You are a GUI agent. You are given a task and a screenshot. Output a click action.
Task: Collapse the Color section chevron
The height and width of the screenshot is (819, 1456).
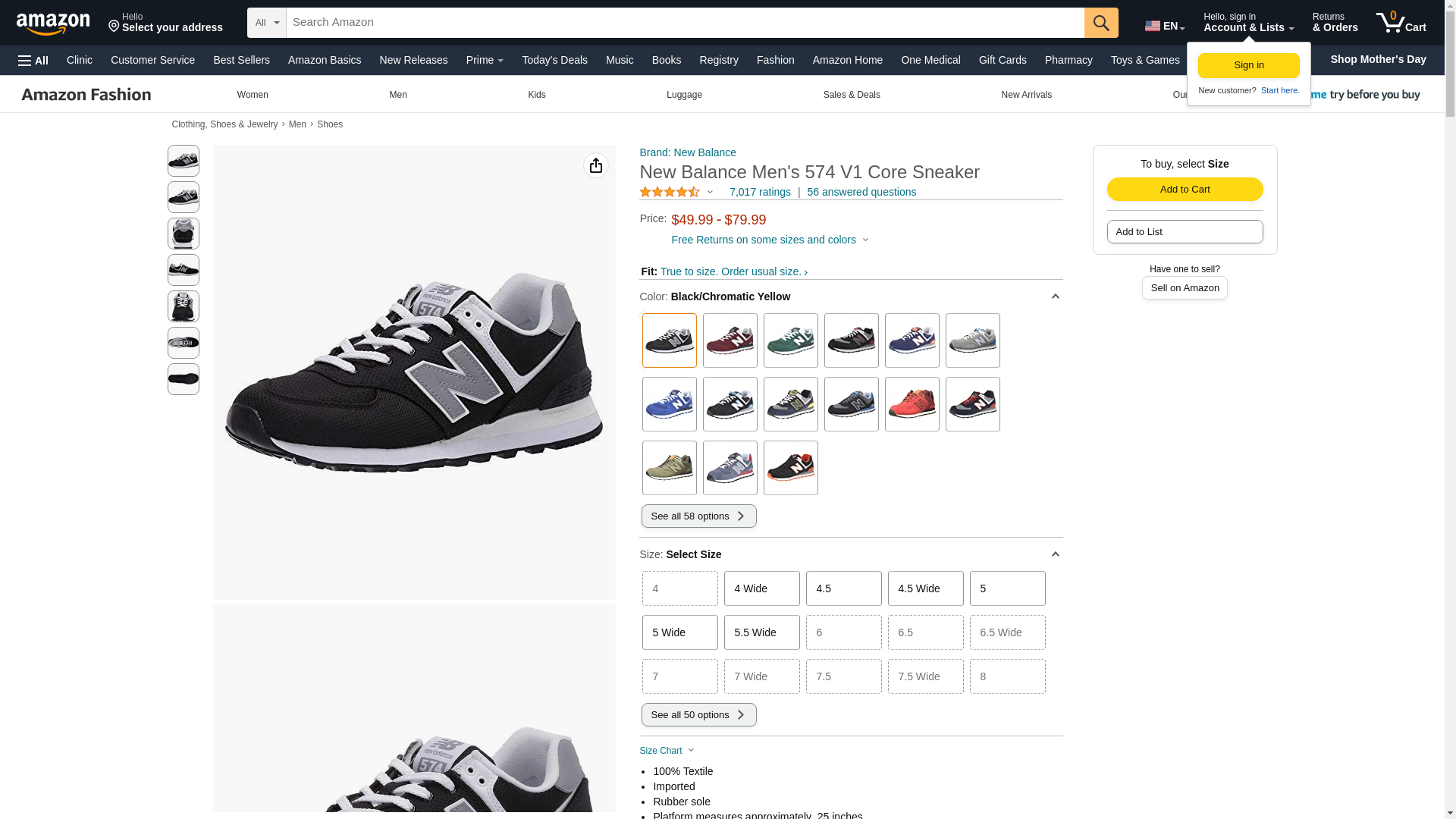point(1055,297)
